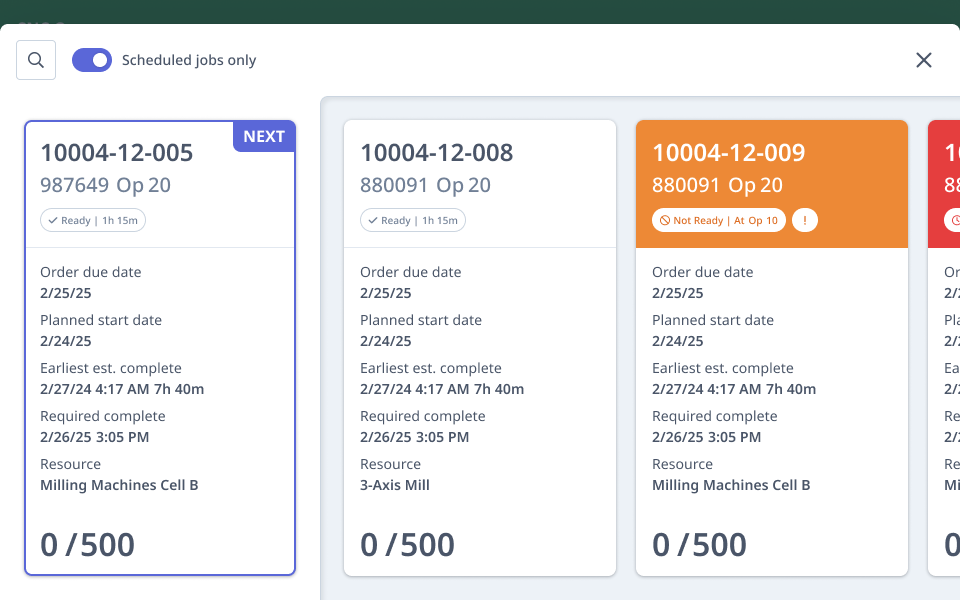The height and width of the screenshot is (600, 960).
Task: Select job card 10004-12-005
Action: point(160,350)
